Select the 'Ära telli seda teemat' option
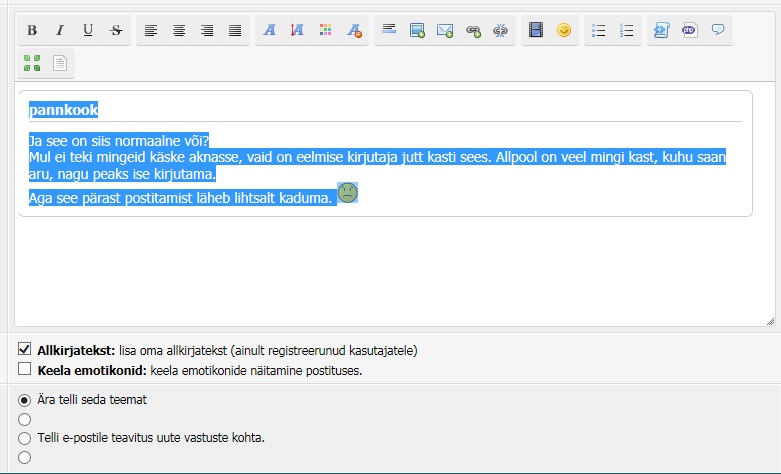Viewport: 781px width, 474px height. point(25,400)
